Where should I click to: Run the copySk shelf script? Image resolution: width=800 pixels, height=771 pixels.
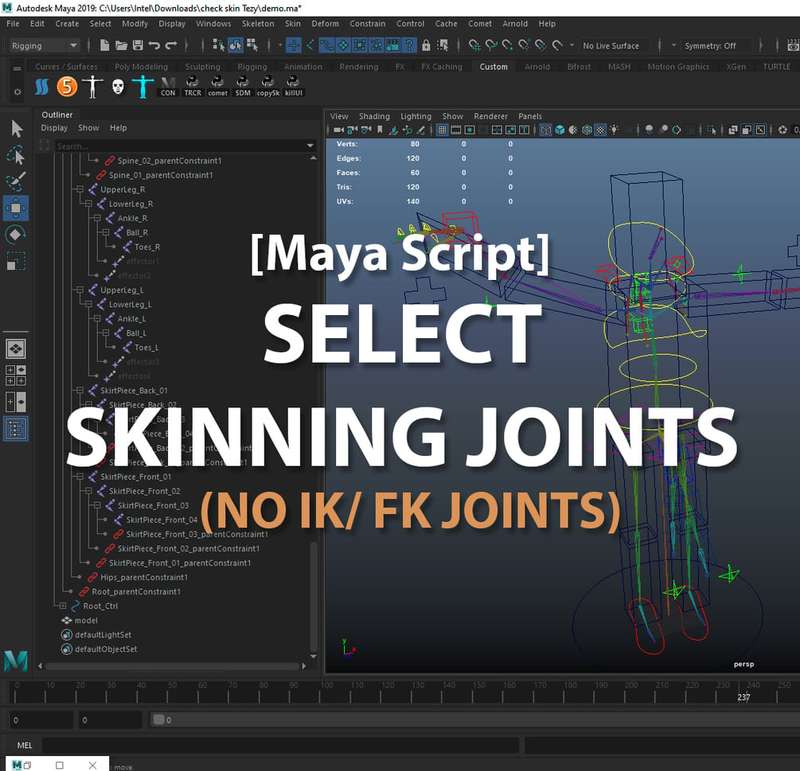268,87
